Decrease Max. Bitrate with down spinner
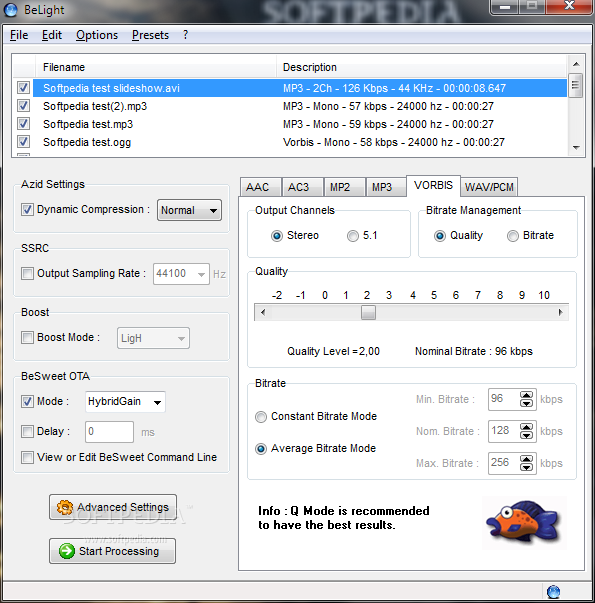This screenshot has height=603, width=595. pyautogui.click(x=526, y=467)
